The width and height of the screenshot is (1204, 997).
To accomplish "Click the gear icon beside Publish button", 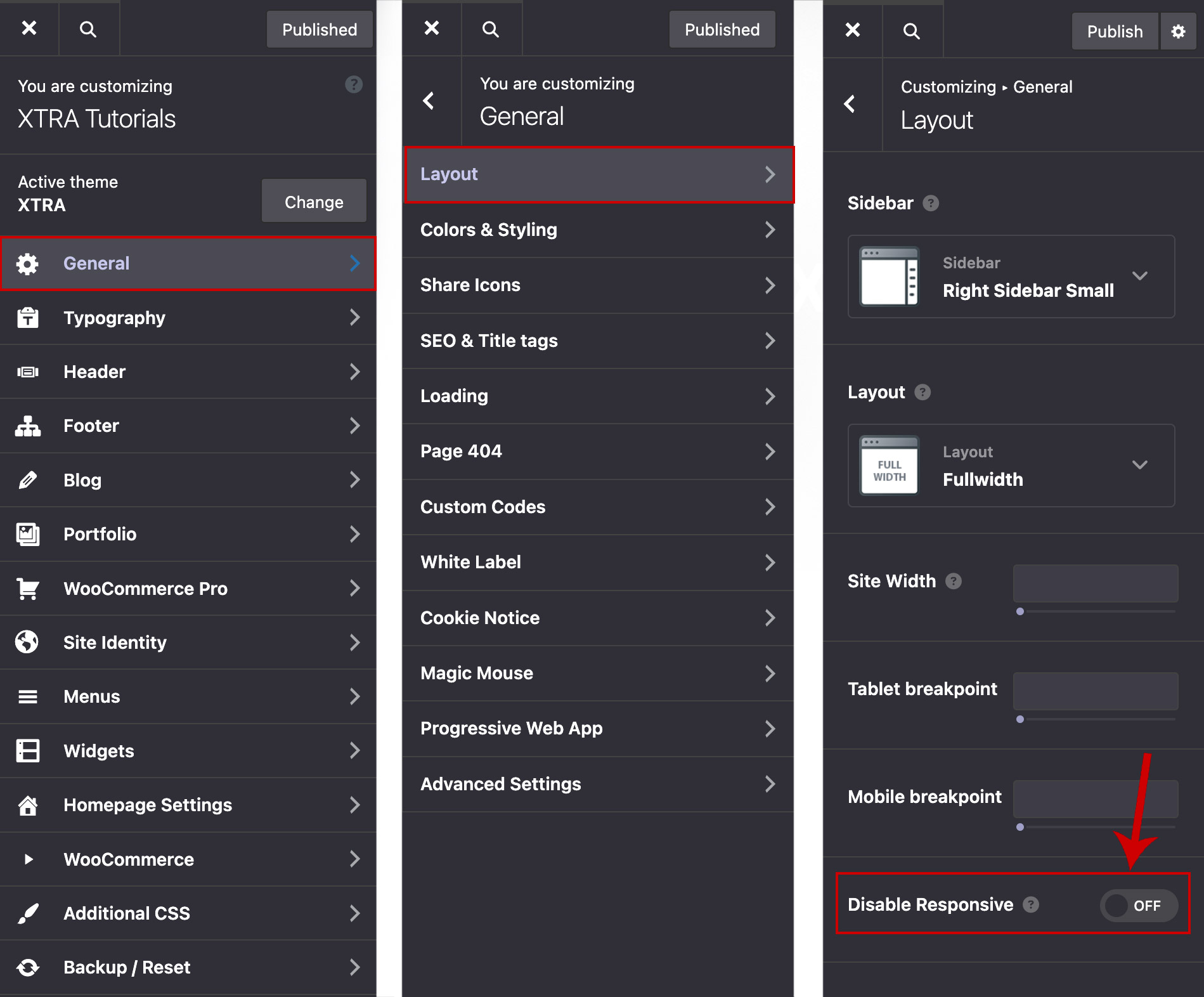I will [x=1178, y=32].
